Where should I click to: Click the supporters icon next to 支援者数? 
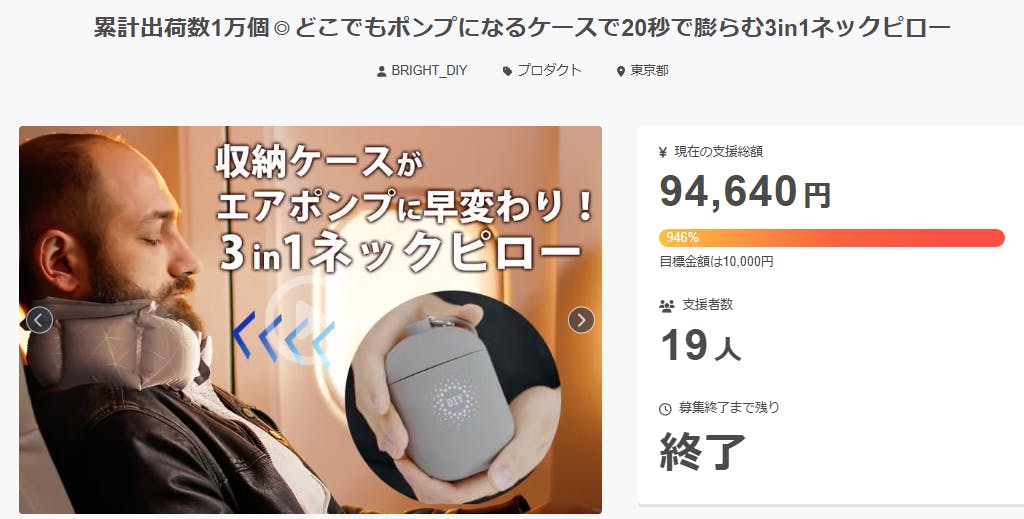click(x=667, y=305)
